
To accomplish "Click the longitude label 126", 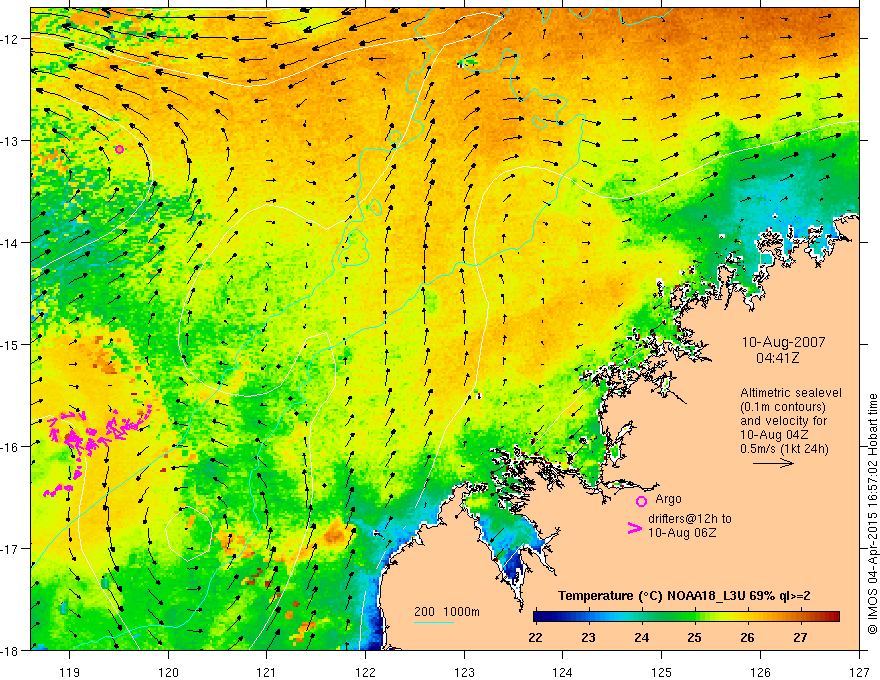I will pyautogui.click(x=760, y=673).
